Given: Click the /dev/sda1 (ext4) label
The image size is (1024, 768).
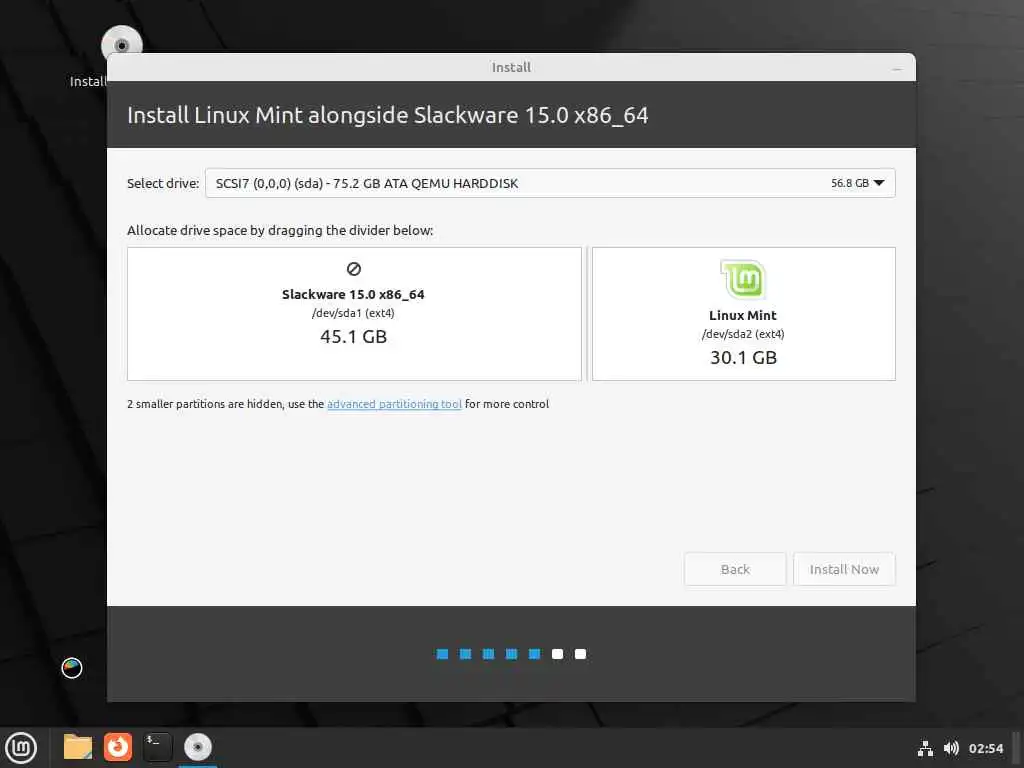Looking at the screenshot, I should pos(353,313).
